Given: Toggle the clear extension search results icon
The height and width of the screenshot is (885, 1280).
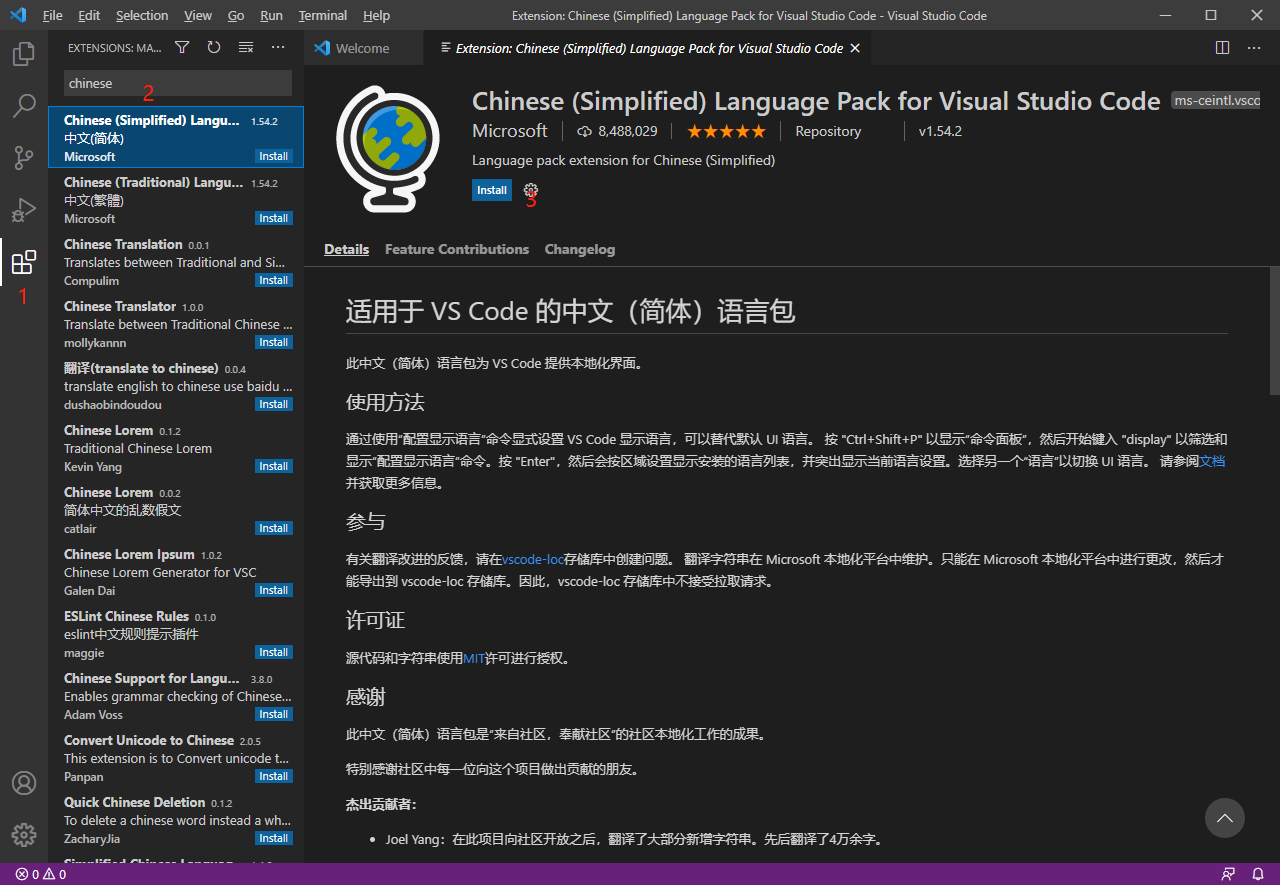Looking at the screenshot, I should 245,47.
